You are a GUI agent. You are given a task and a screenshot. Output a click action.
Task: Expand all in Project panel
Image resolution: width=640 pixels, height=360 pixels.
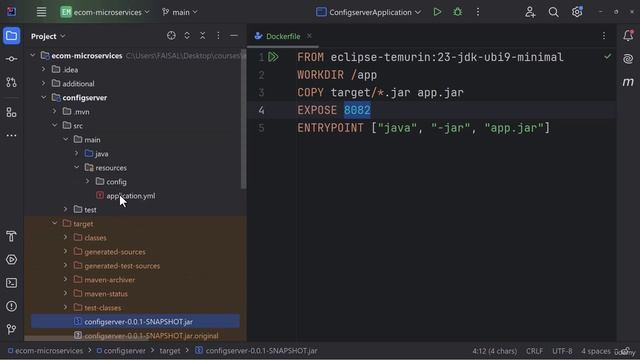(x=187, y=36)
